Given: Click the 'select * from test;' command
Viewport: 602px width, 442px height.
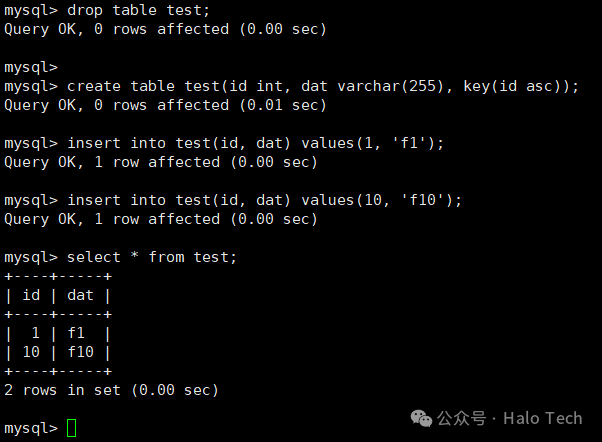Looking at the screenshot, I should point(121,257).
